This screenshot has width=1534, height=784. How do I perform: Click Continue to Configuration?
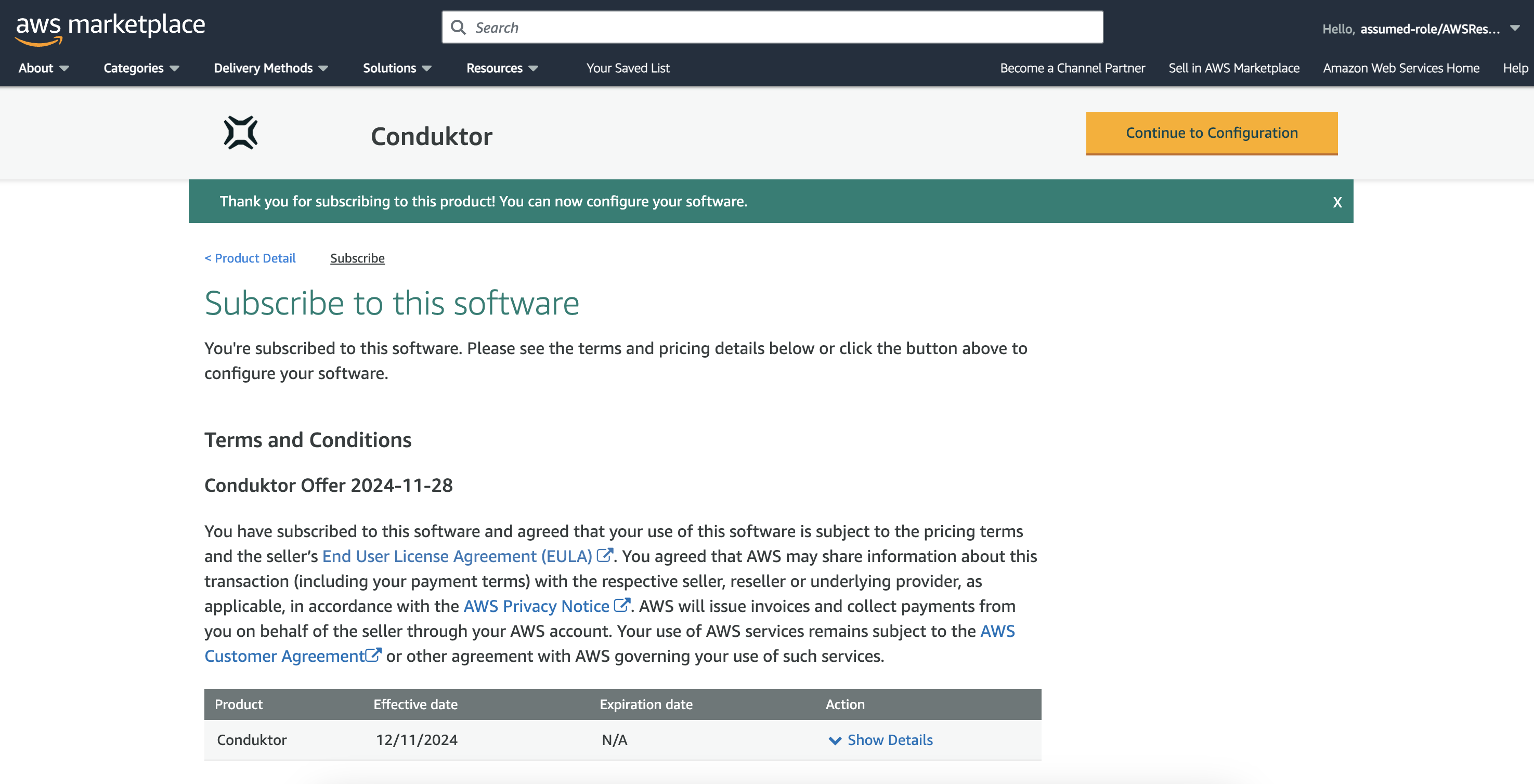1211,133
